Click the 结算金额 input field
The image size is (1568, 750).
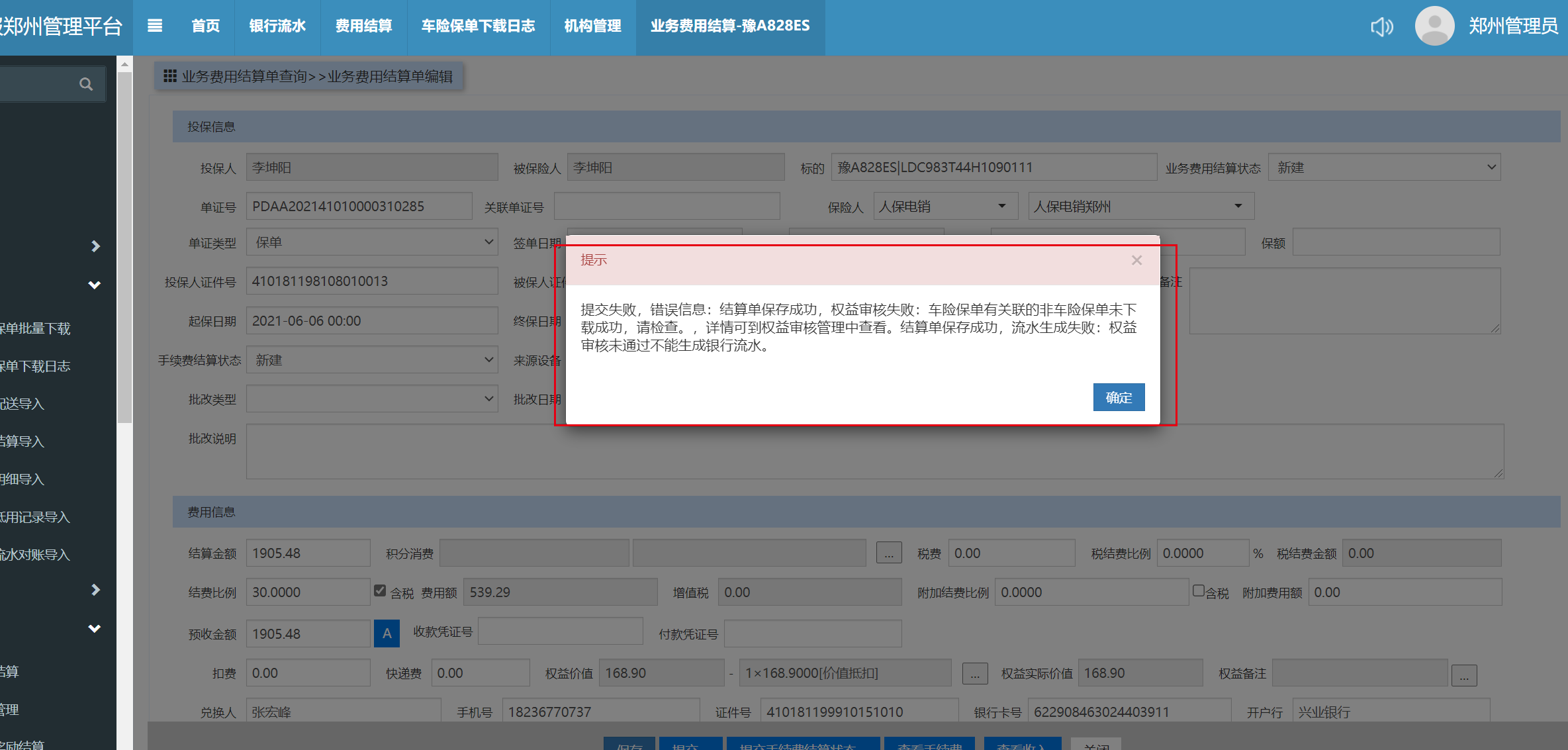(308, 553)
